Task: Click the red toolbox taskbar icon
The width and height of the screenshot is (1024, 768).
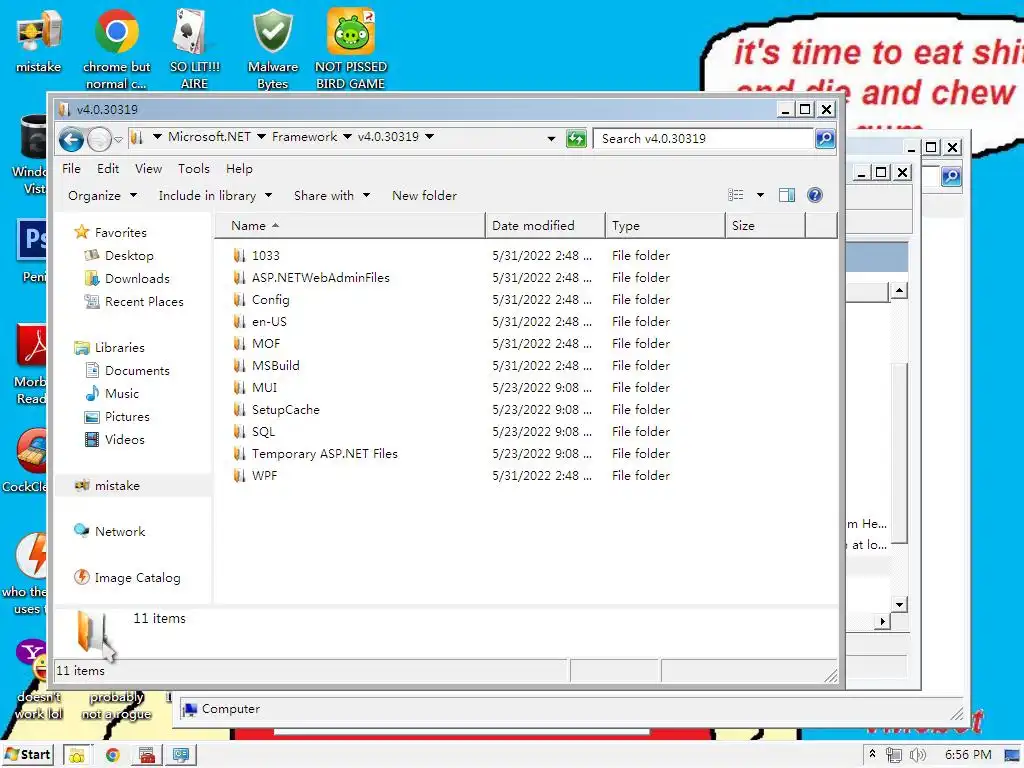Action: pos(147,755)
